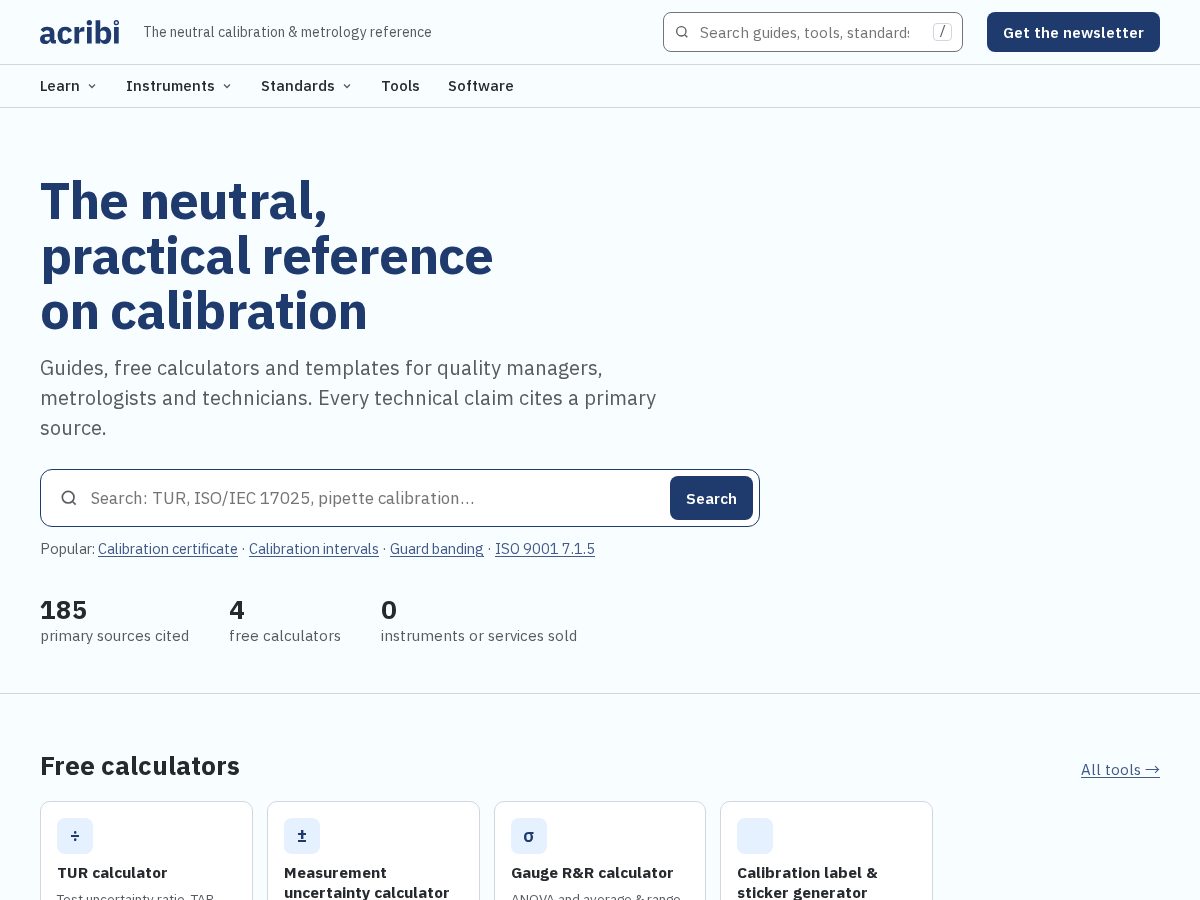This screenshot has width=1200, height=900.
Task: Click the magnifier icon in hero search box
Action: coord(69,498)
